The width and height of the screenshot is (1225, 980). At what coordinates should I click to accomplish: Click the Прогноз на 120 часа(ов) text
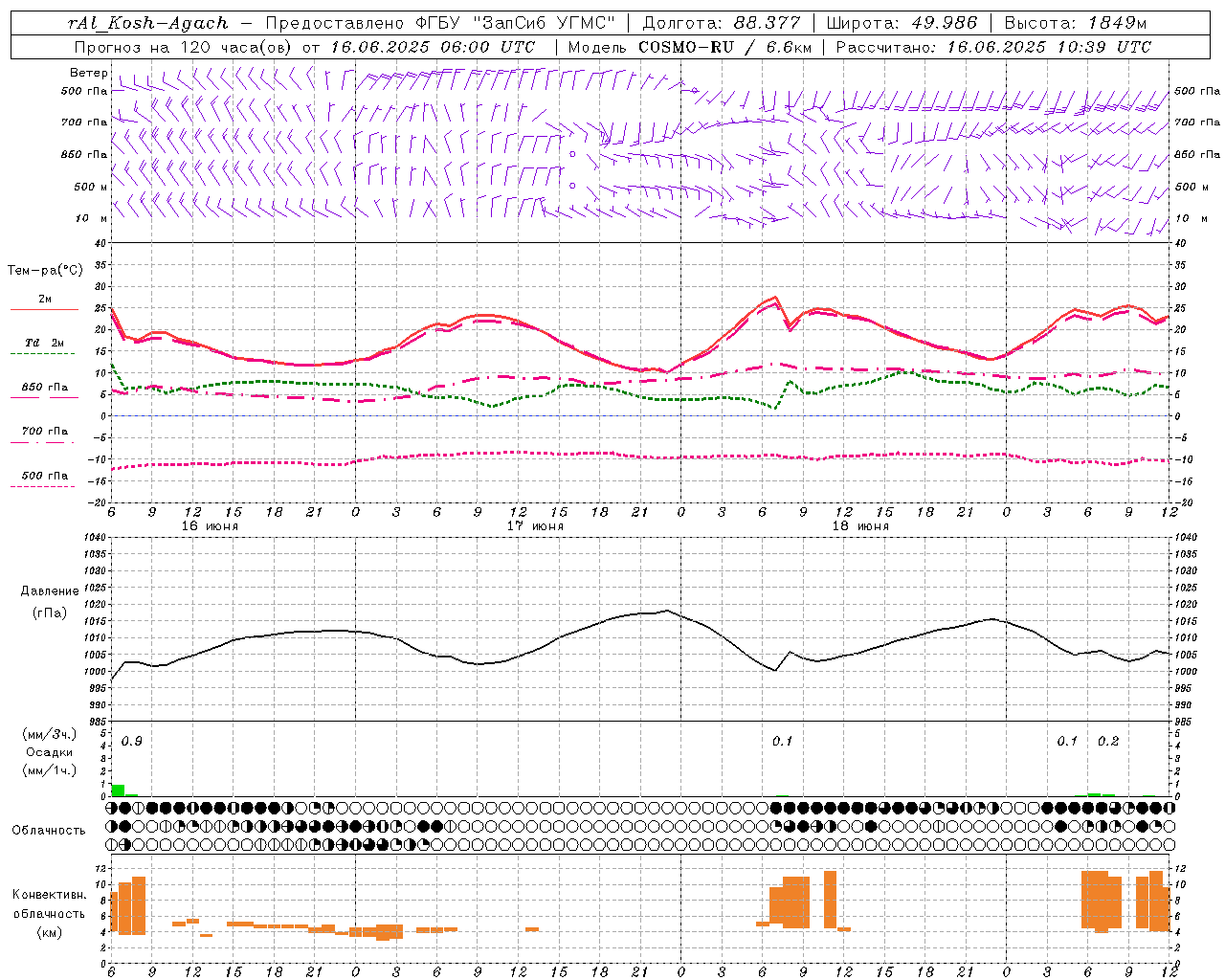(185, 47)
